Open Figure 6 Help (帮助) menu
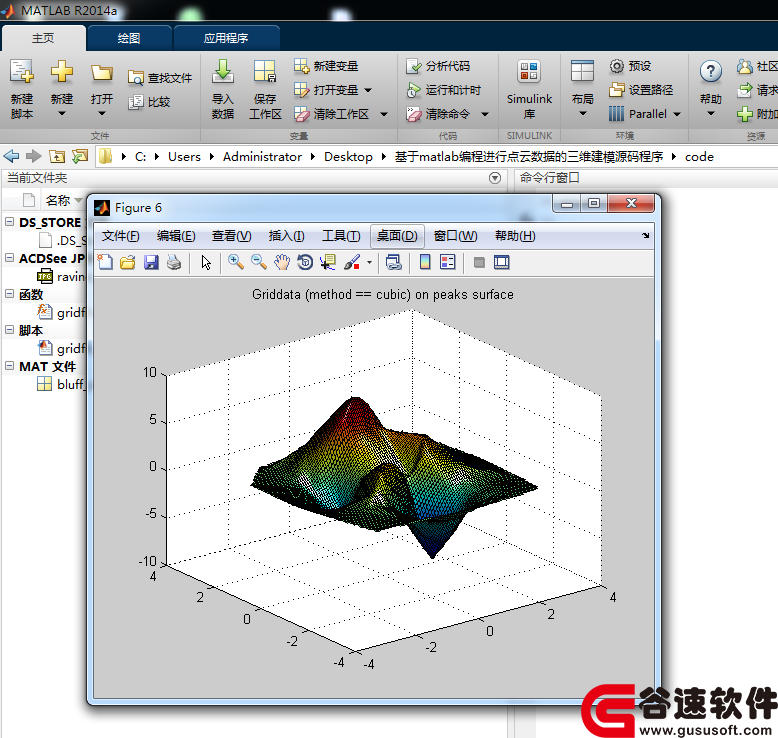The width and height of the screenshot is (778, 738). pyautogui.click(x=515, y=236)
